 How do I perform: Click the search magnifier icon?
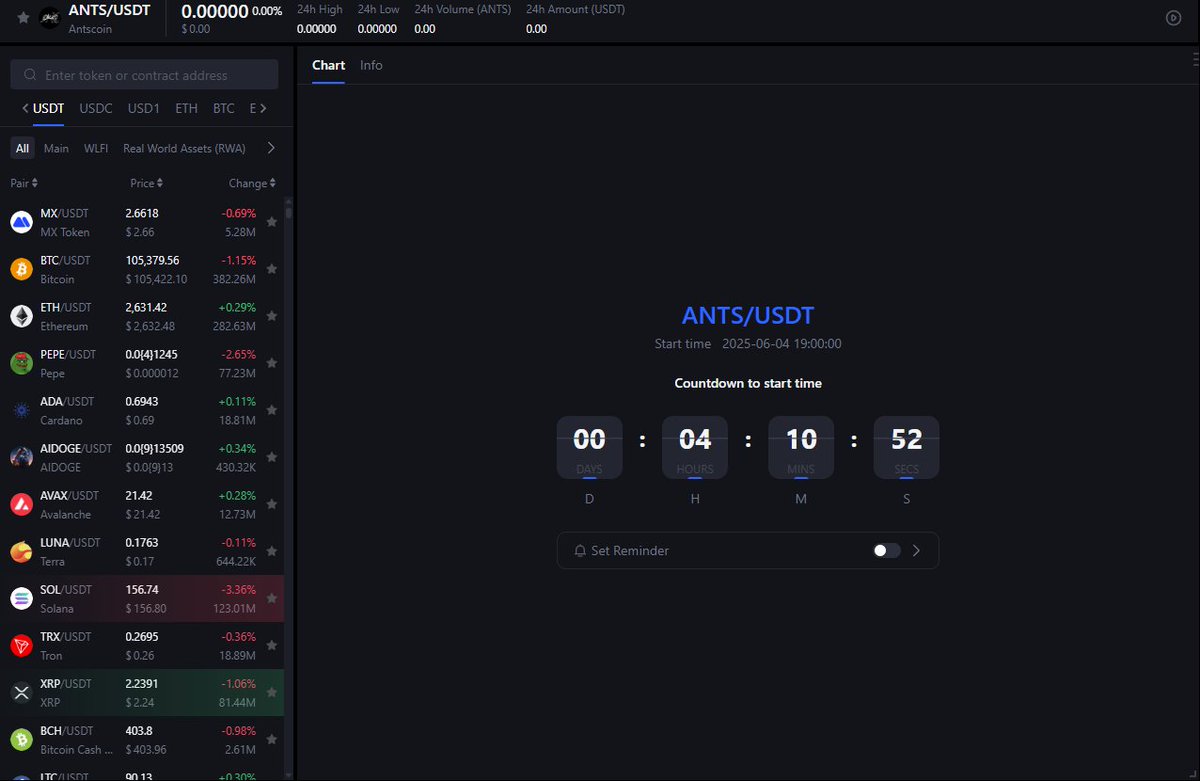pos(29,75)
